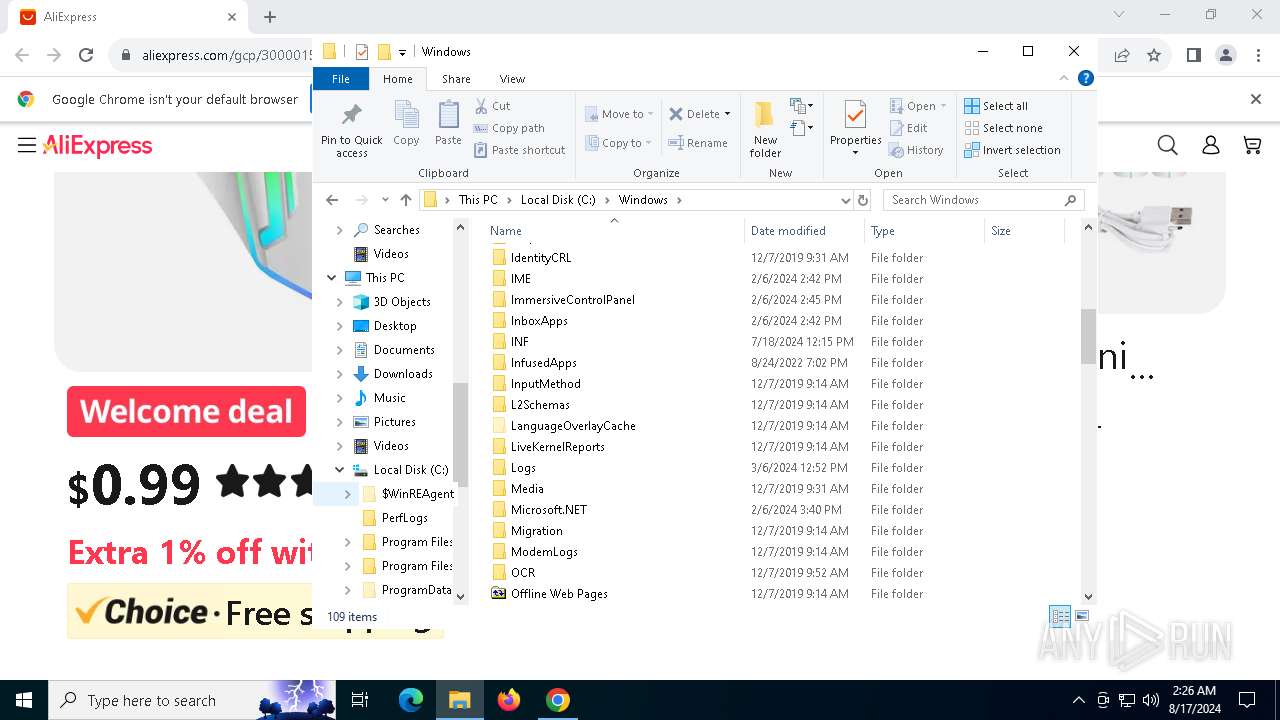Click the Cut scissors command
Image resolution: width=1280 pixels, height=720 pixels.
492,106
